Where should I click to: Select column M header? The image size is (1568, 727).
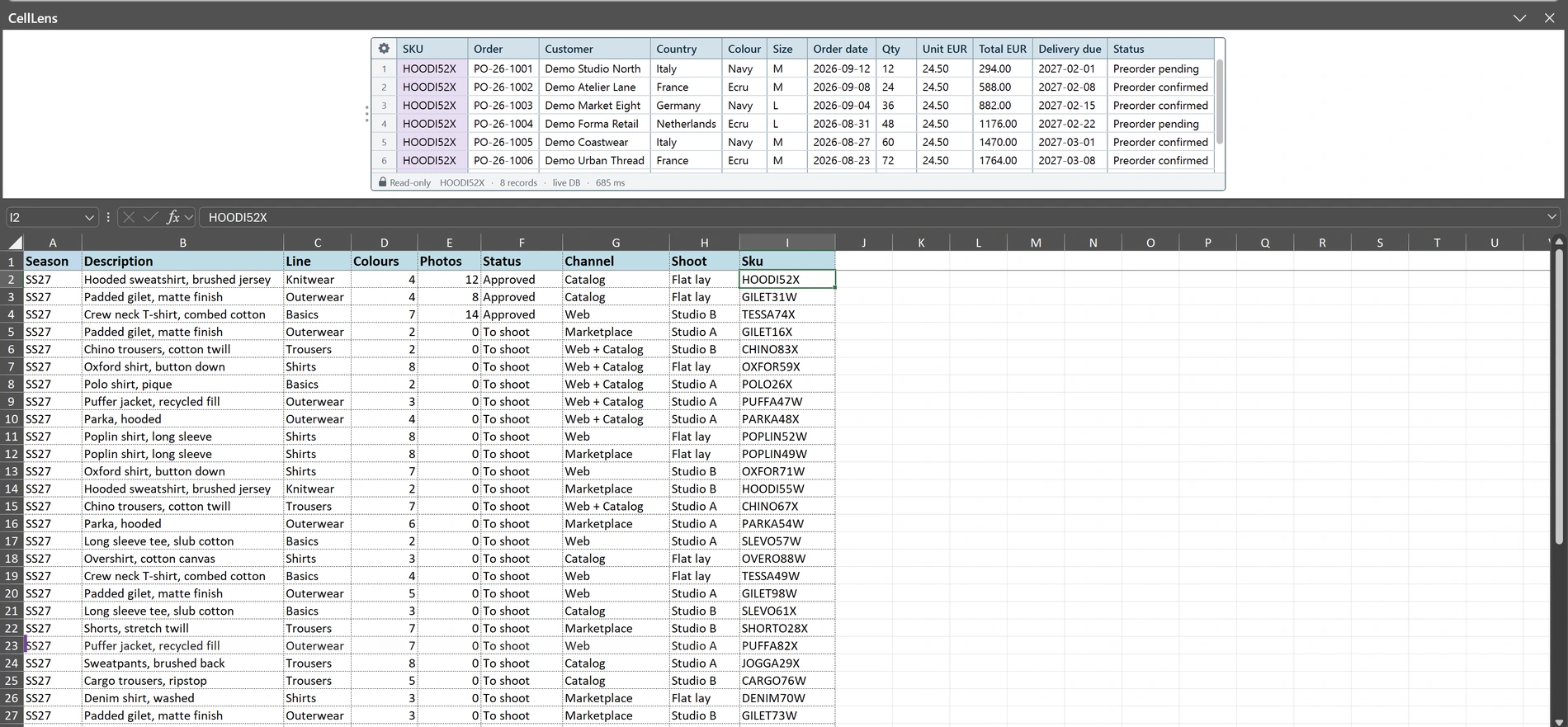pyautogui.click(x=1036, y=243)
